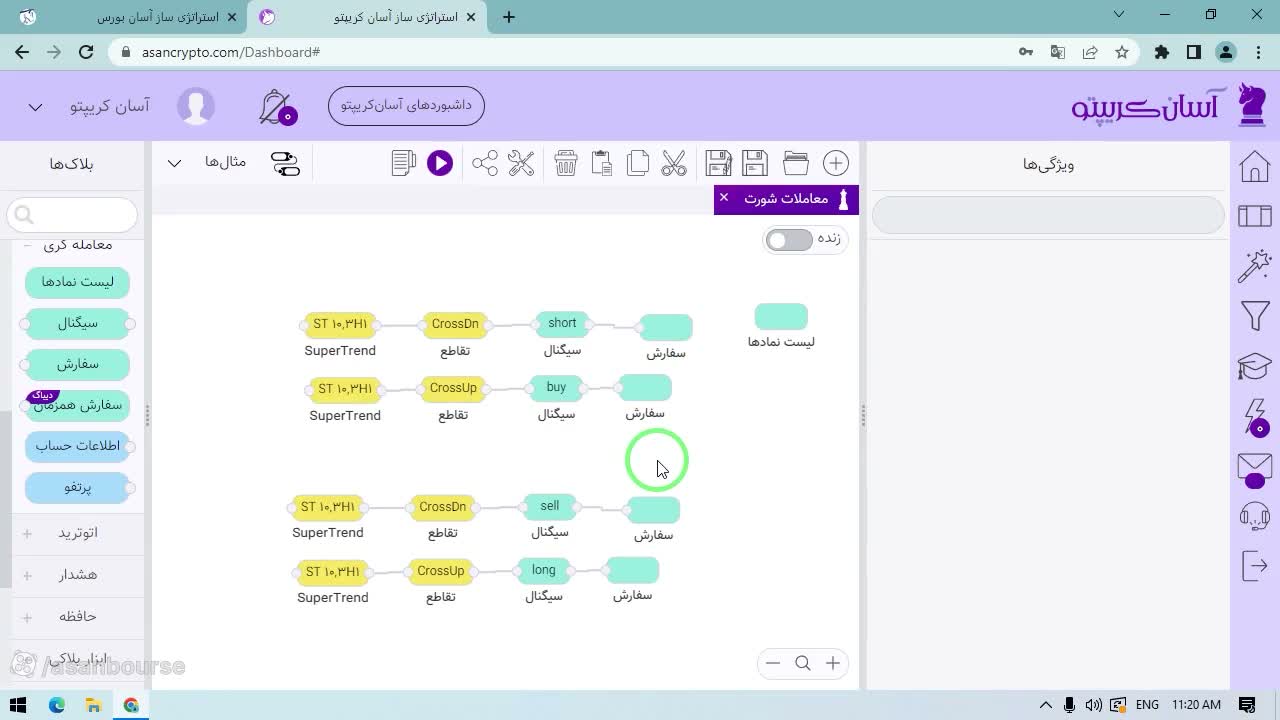Zoom in canvas with plus button
This screenshot has width=1280, height=720.
click(833, 663)
